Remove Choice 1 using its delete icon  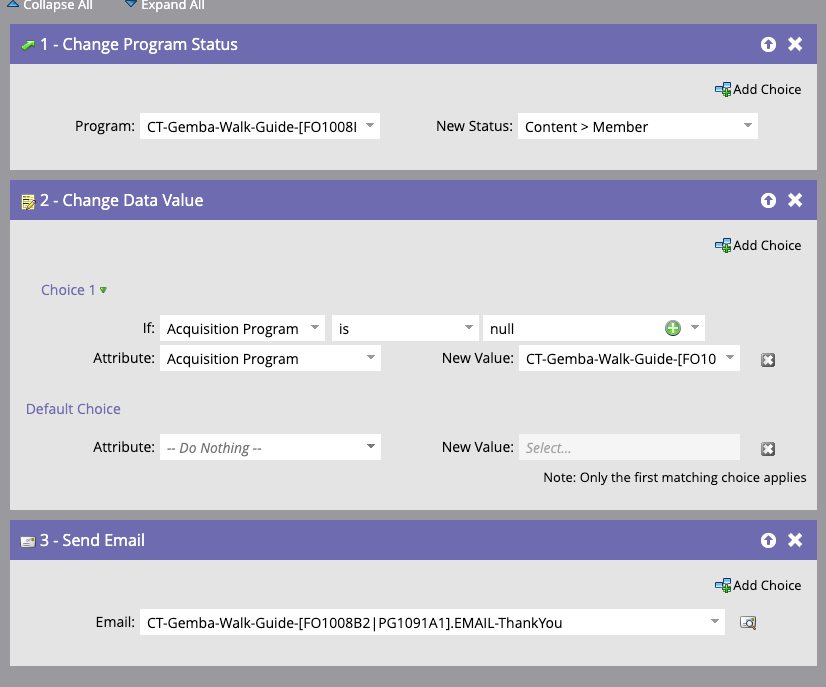(x=768, y=360)
